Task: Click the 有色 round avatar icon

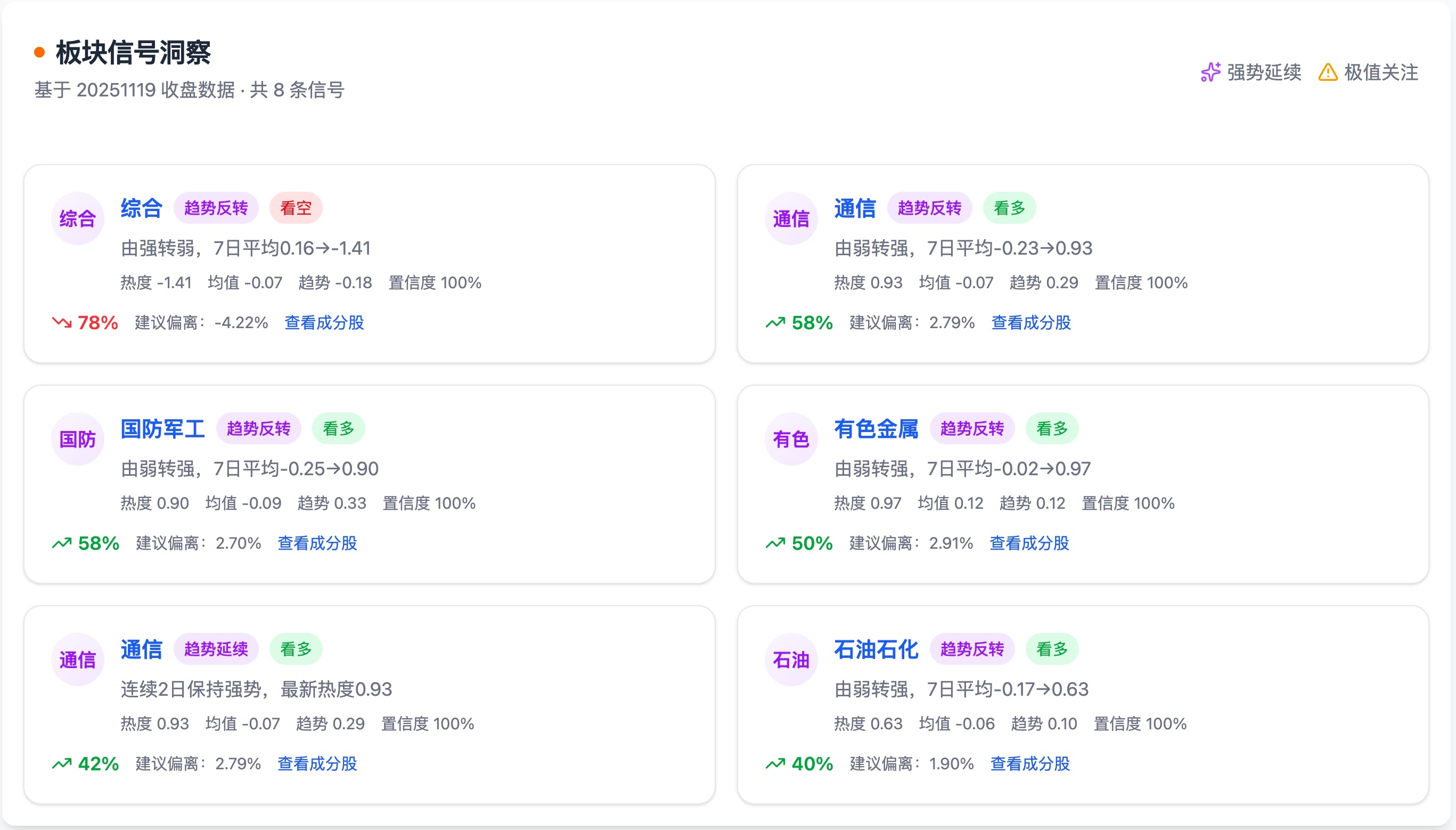Action: point(791,439)
